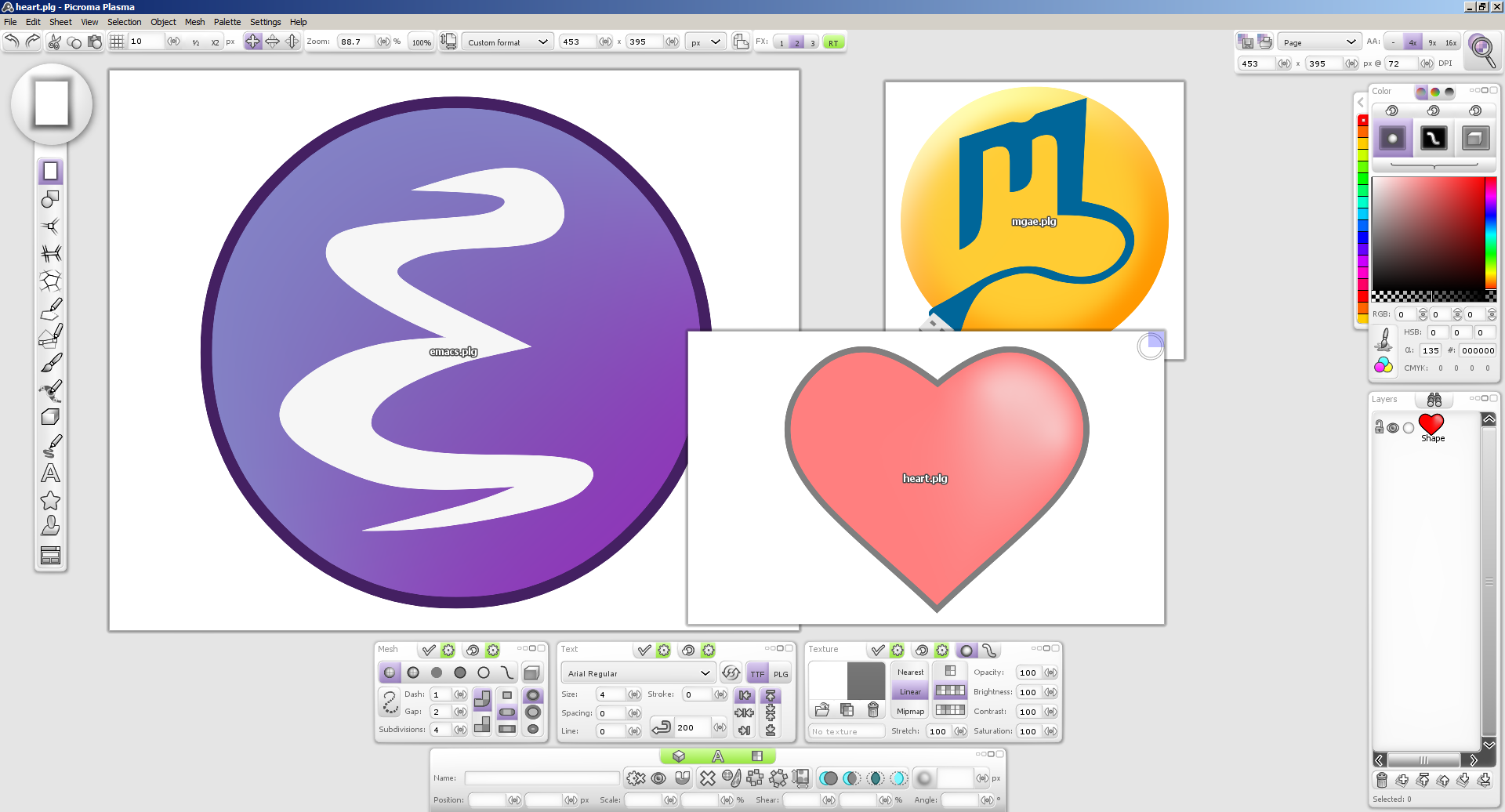Click the 100% zoom button

coord(422,42)
